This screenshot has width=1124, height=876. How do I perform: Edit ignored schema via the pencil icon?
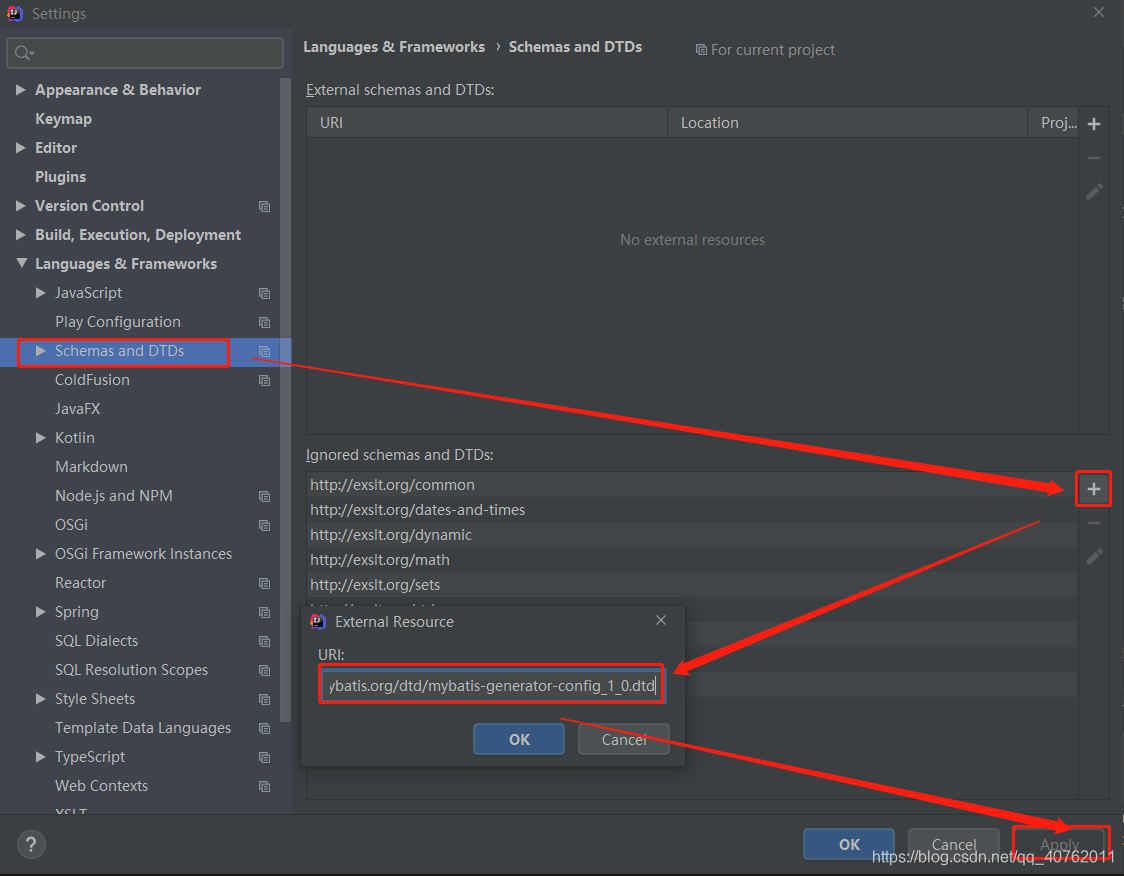(x=1093, y=555)
